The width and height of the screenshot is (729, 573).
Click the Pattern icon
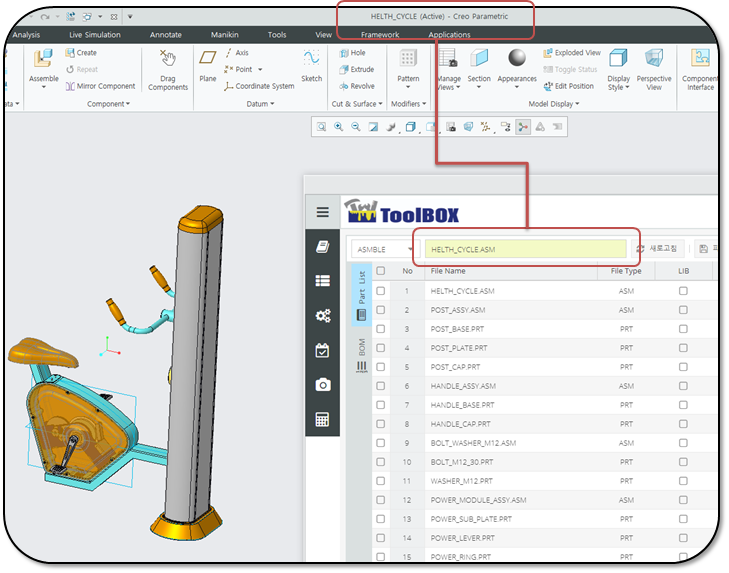coord(408,58)
